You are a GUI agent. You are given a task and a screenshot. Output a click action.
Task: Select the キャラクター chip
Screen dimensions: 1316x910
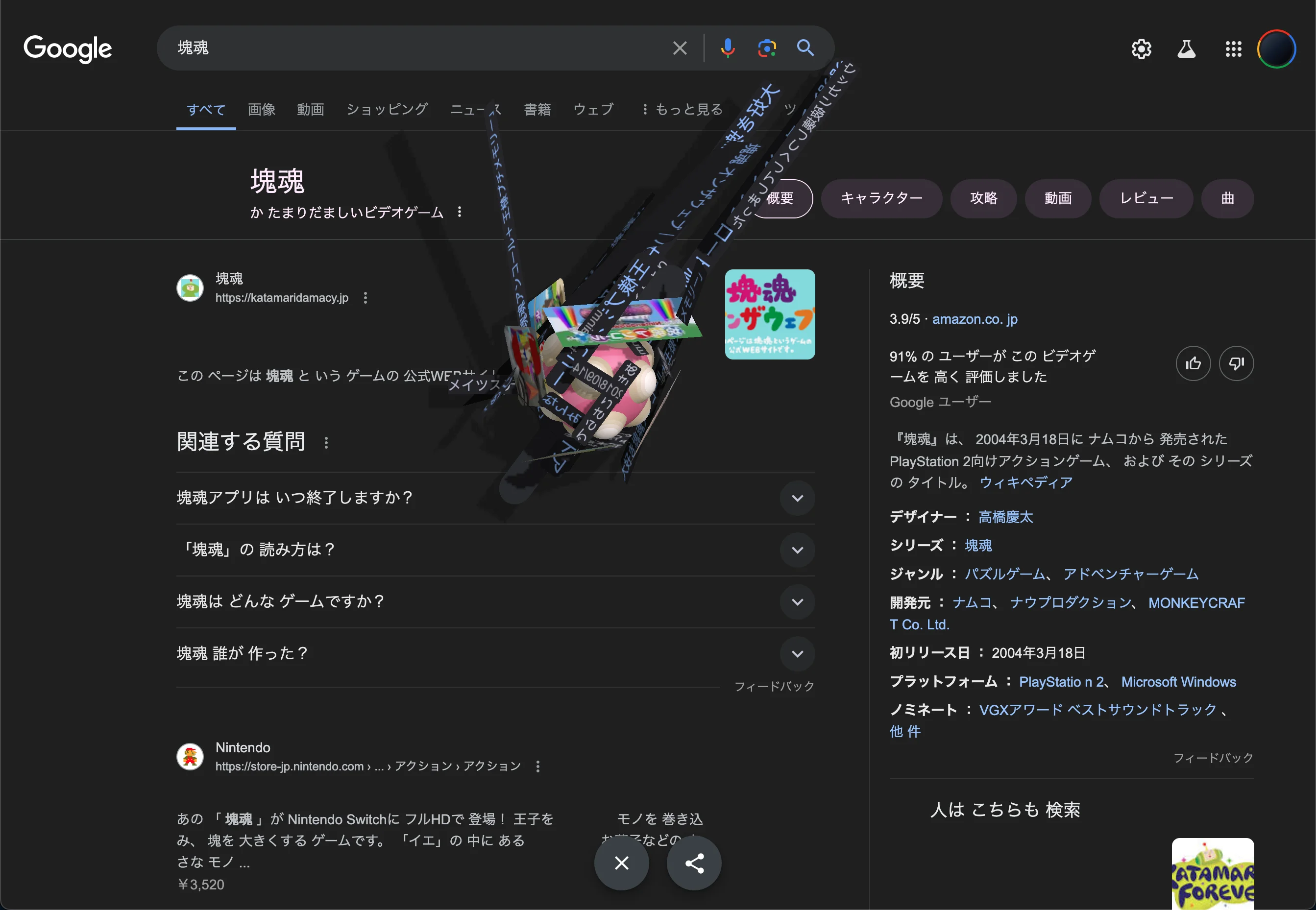[x=881, y=198]
